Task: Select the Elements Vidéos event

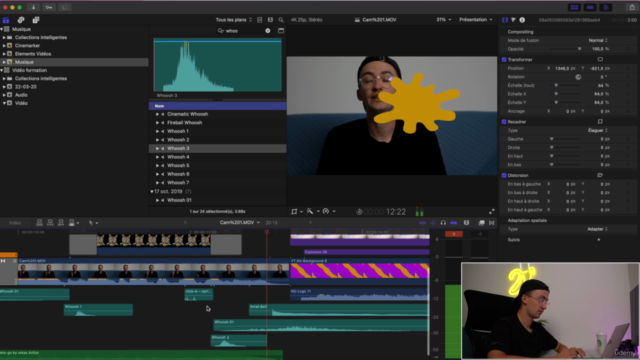Action: click(33, 54)
